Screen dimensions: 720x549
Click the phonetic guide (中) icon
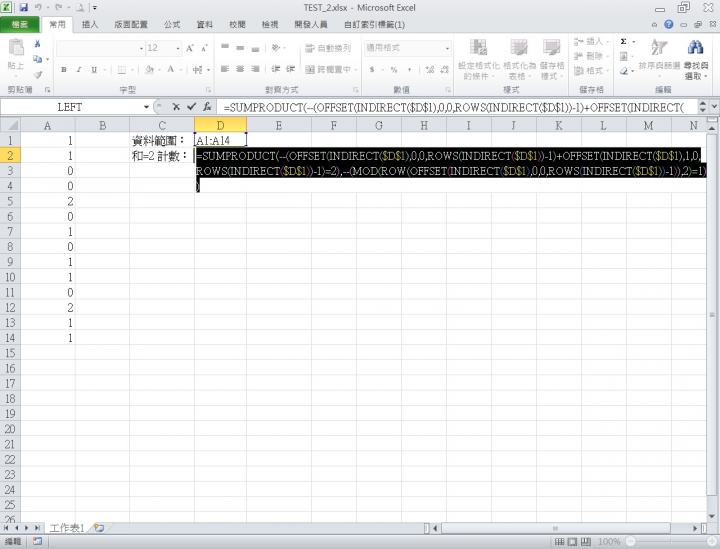tap(197, 70)
